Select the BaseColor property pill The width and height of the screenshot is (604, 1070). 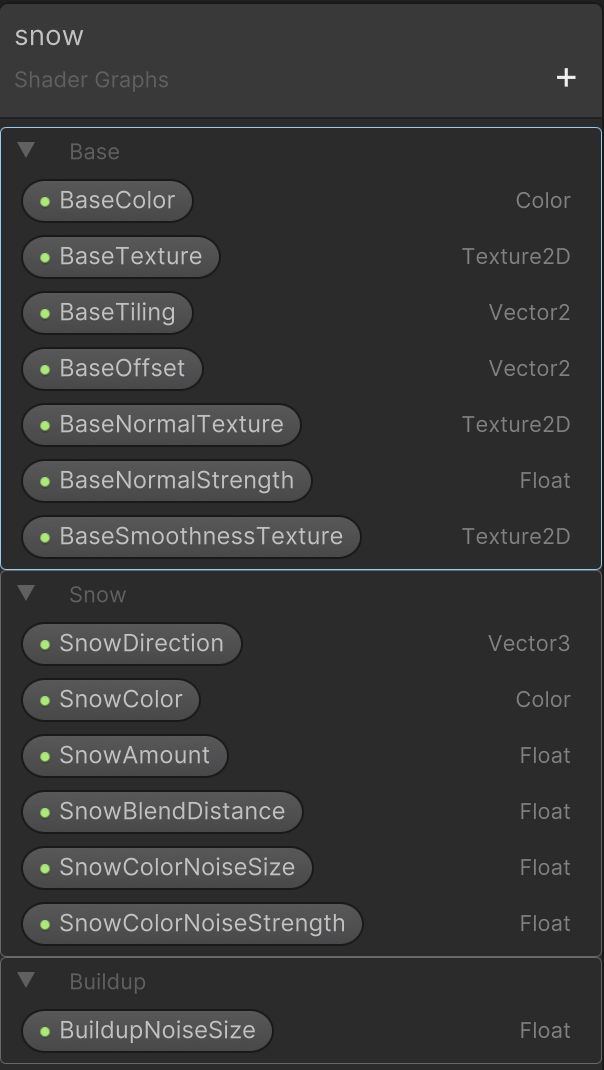(107, 200)
